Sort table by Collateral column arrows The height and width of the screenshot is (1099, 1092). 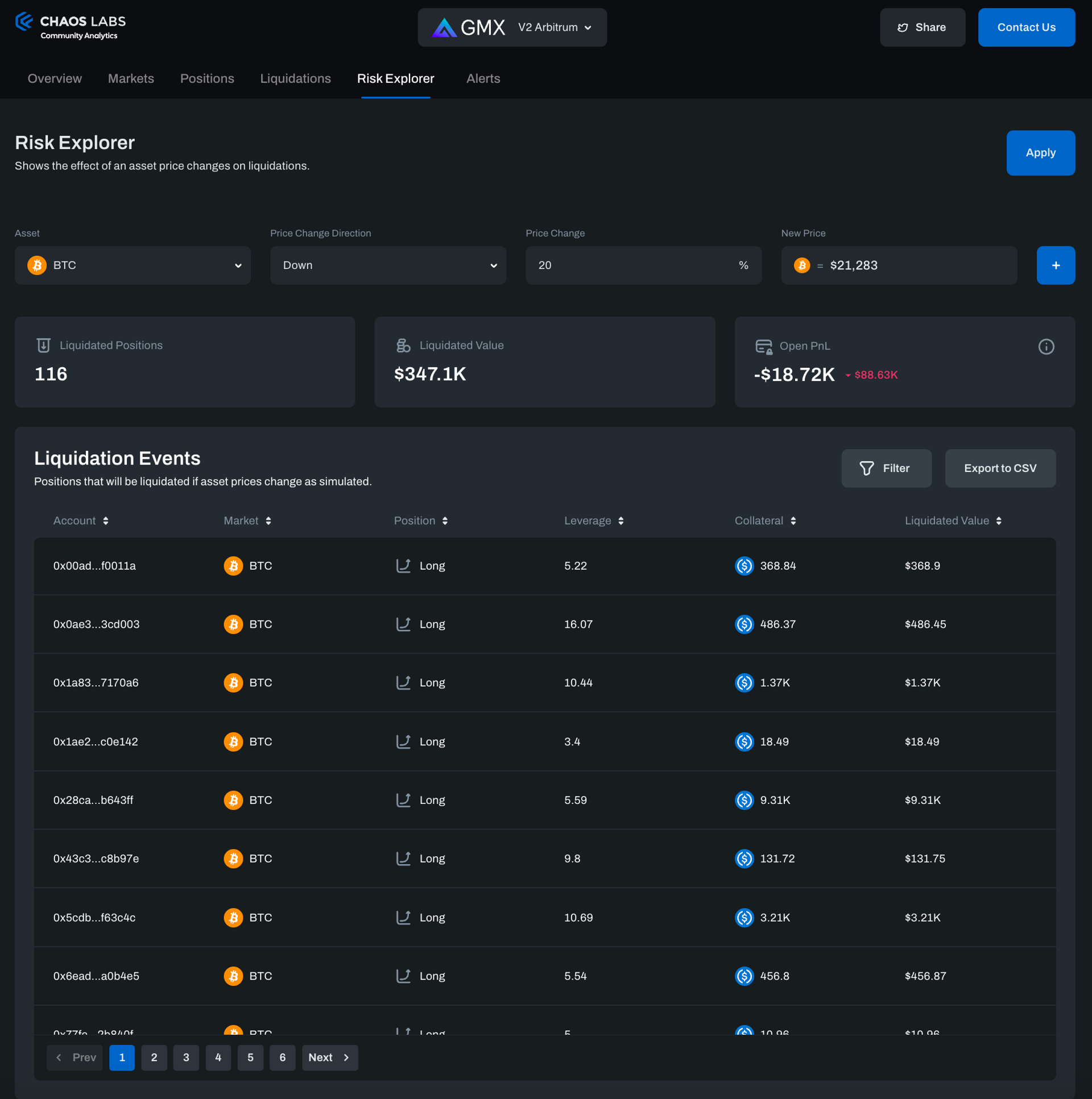[x=793, y=520]
